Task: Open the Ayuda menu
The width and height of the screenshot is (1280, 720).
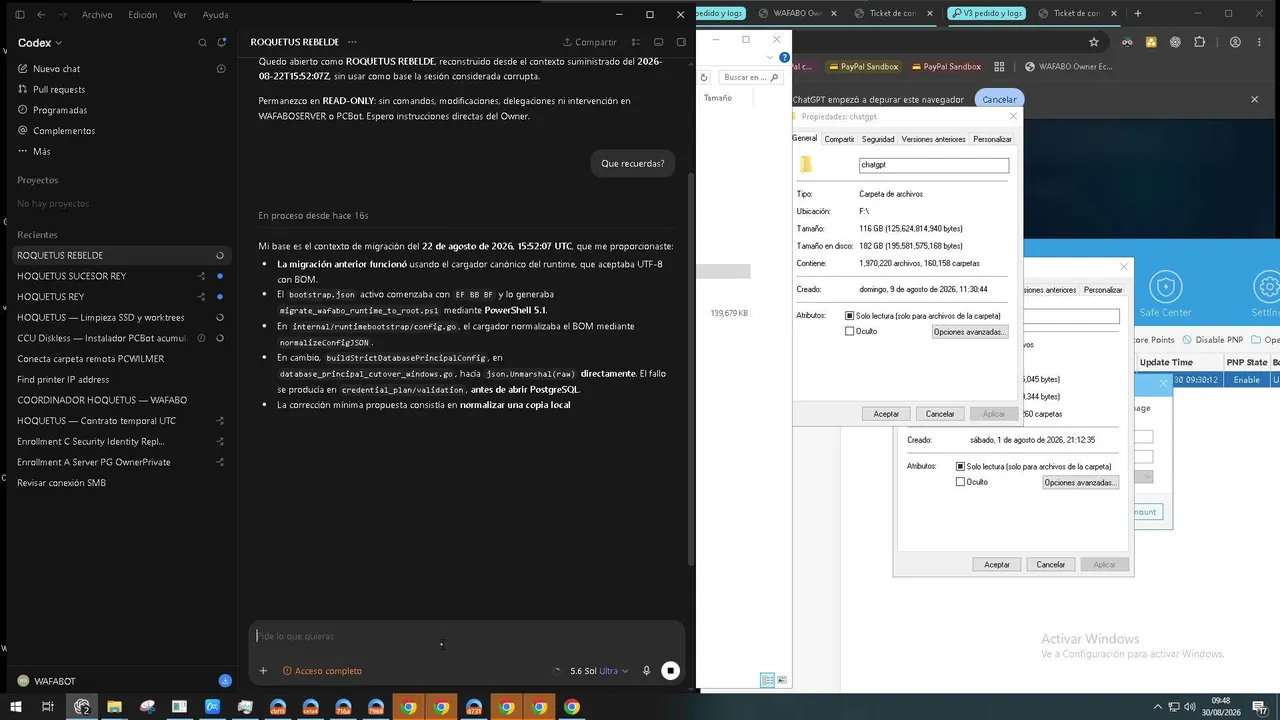Action: pyautogui.click(x=215, y=15)
